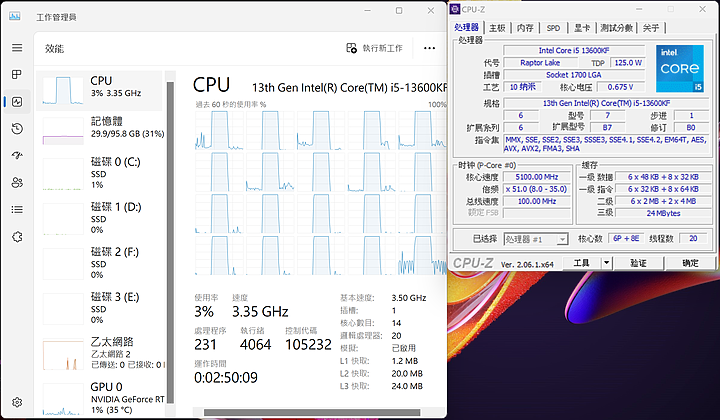Open Task Manager settings gear icon
The width and height of the screenshot is (720, 420).
click(x=17, y=402)
